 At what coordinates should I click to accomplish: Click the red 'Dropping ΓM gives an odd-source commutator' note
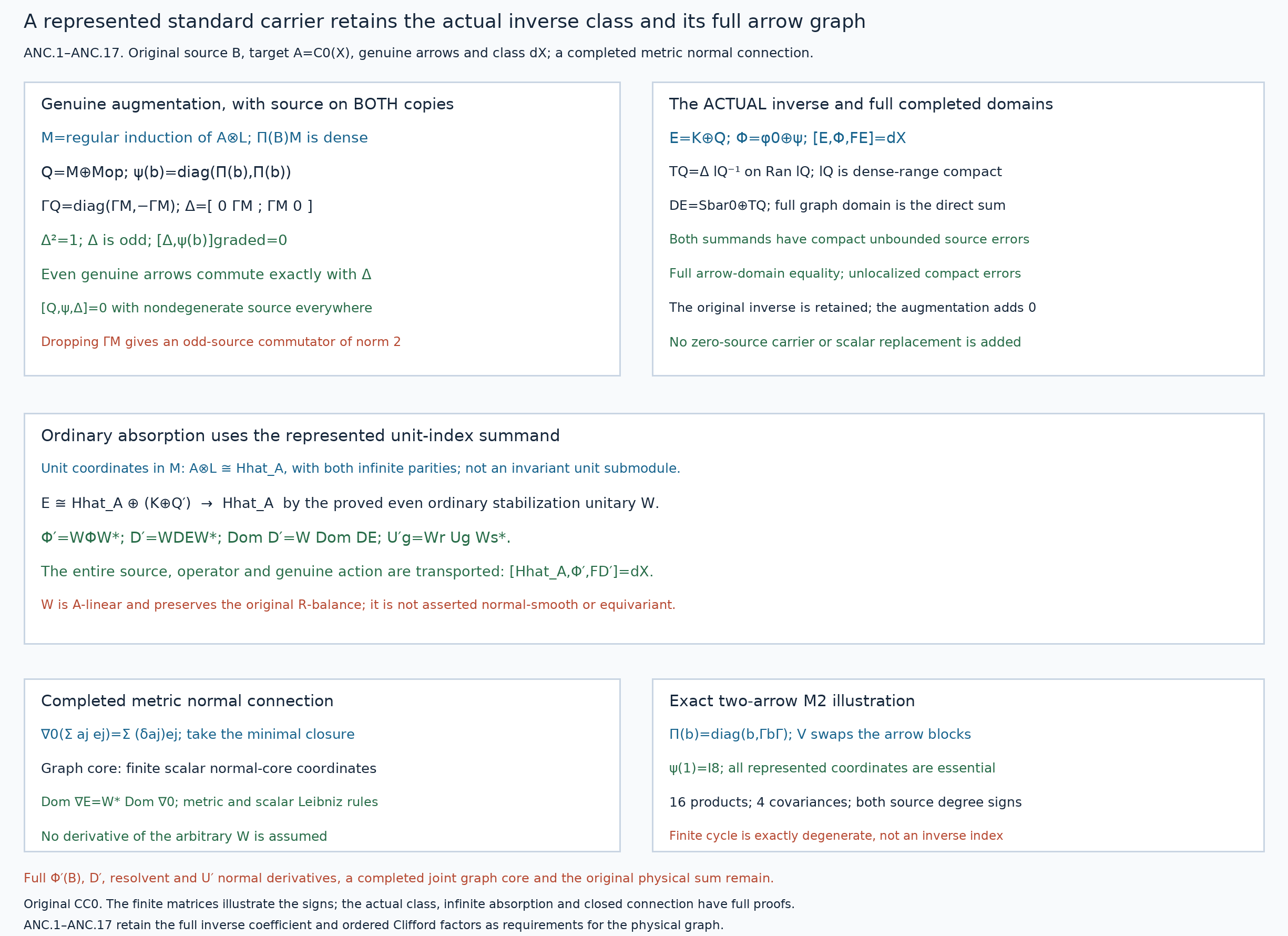pos(221,341)
